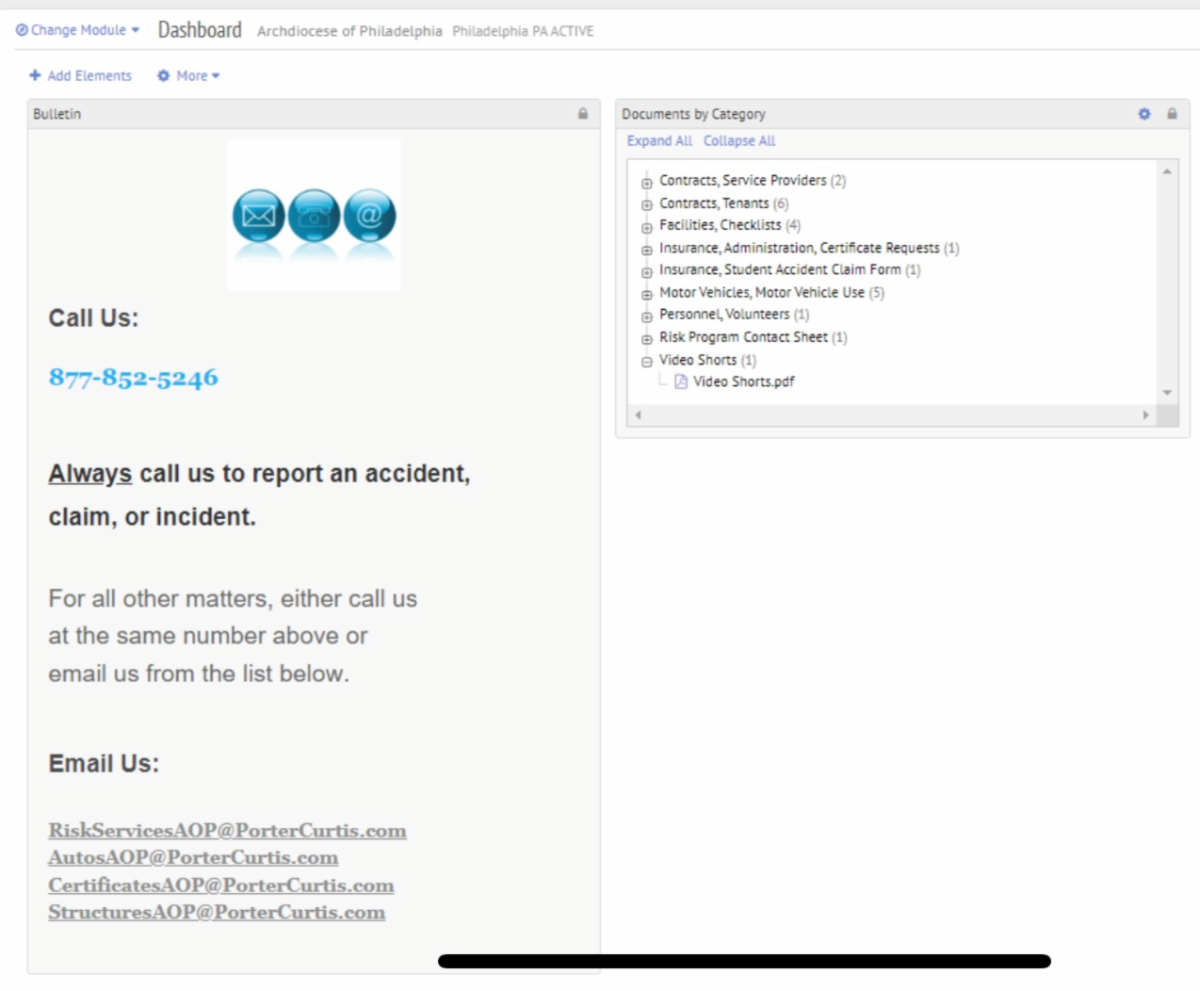Expand Motor Vehicles, Motor Vehicle Use node
1200x991 pixels.
(646, 294)
